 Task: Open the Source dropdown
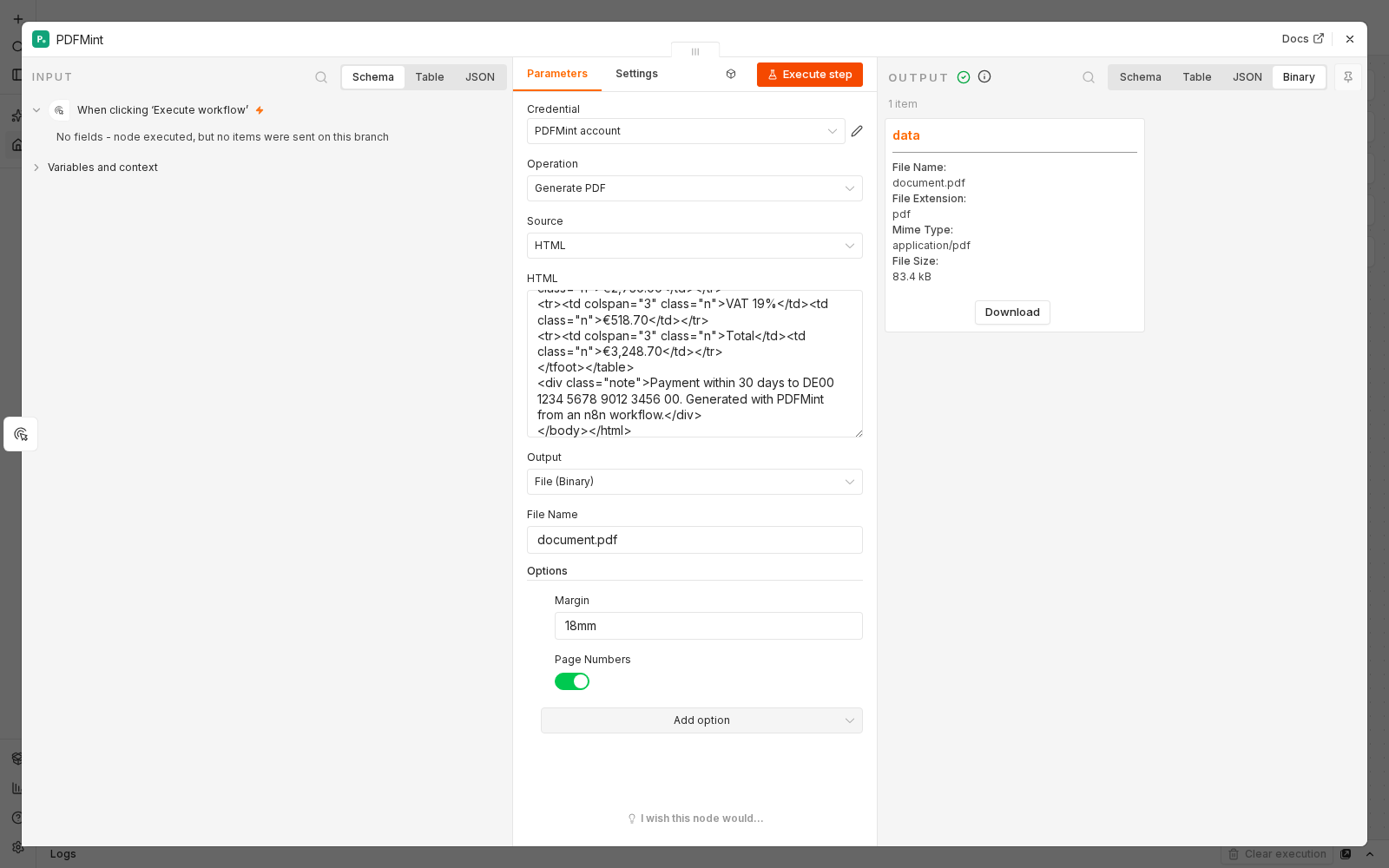[694, 246]
